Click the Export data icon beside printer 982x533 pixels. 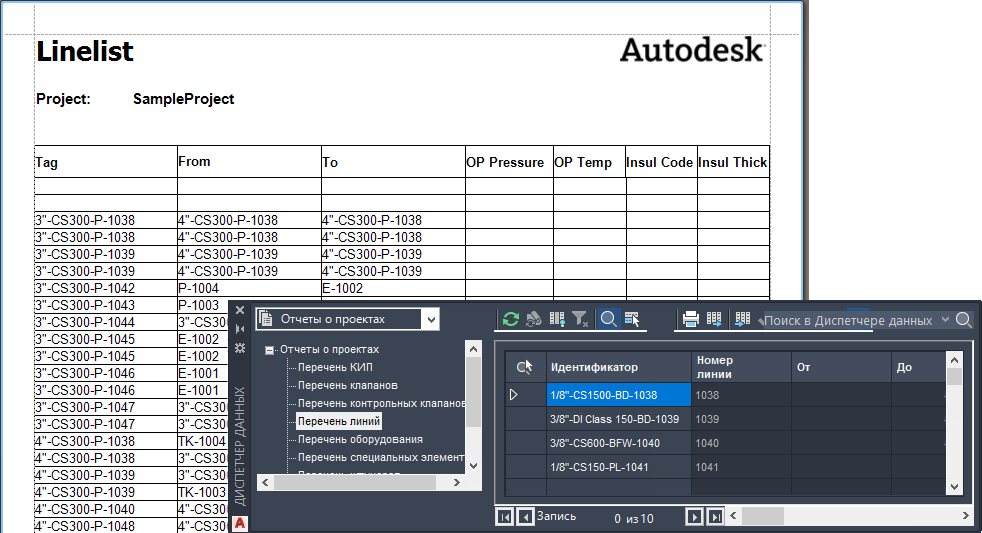click(x=714, y=319)
